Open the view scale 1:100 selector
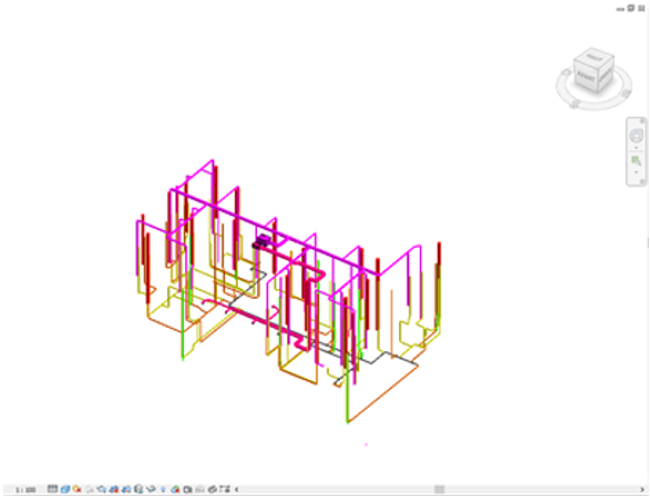The width and height of the screenshot is (650, 496). [x=25, y=489]
